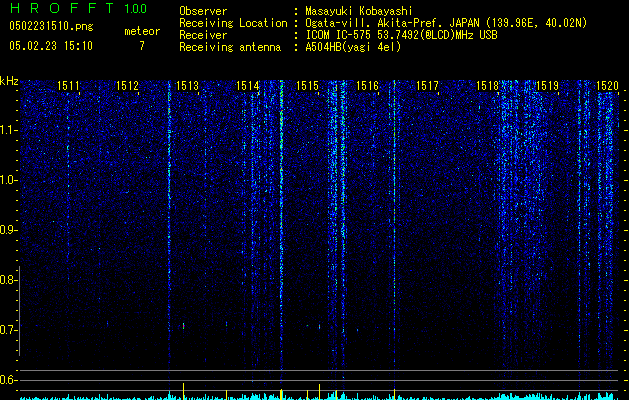Click the 1517 time marker
Image resolution: width=629 pixels, height=400 pixels.
tap(427, 86)
